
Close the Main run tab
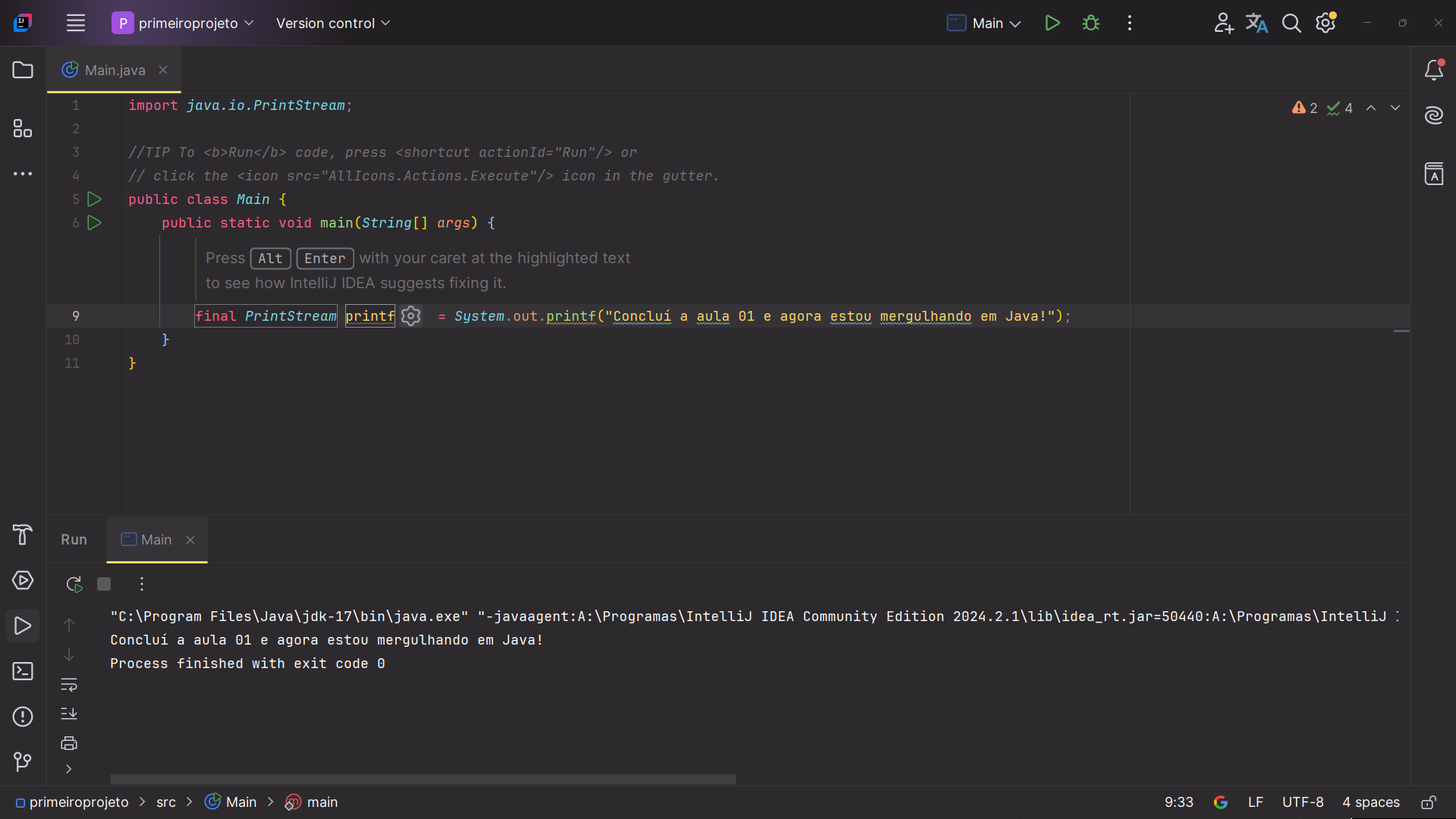(x=190, y=539)
